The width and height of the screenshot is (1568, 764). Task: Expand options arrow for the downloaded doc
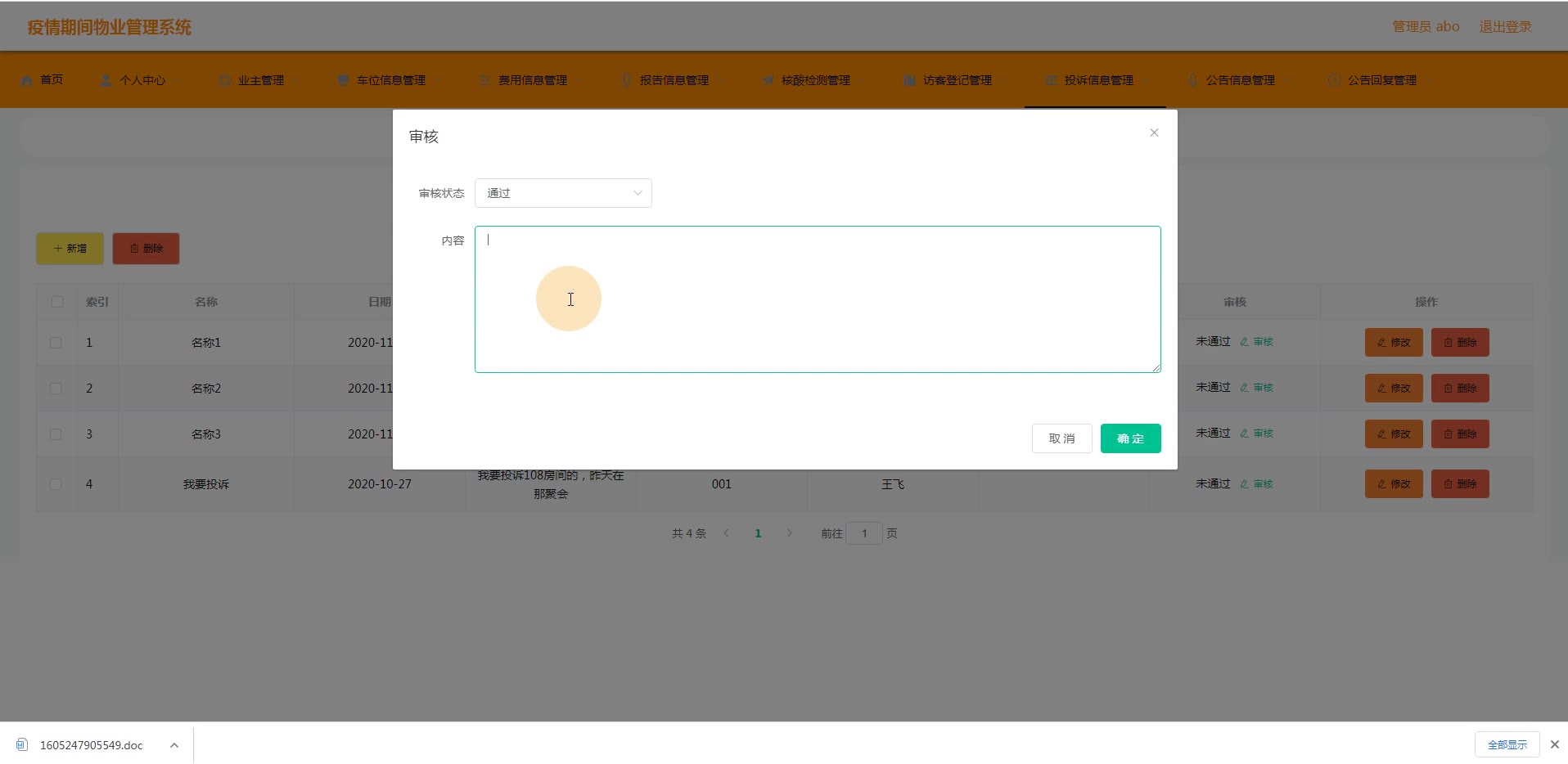(173, 745)
